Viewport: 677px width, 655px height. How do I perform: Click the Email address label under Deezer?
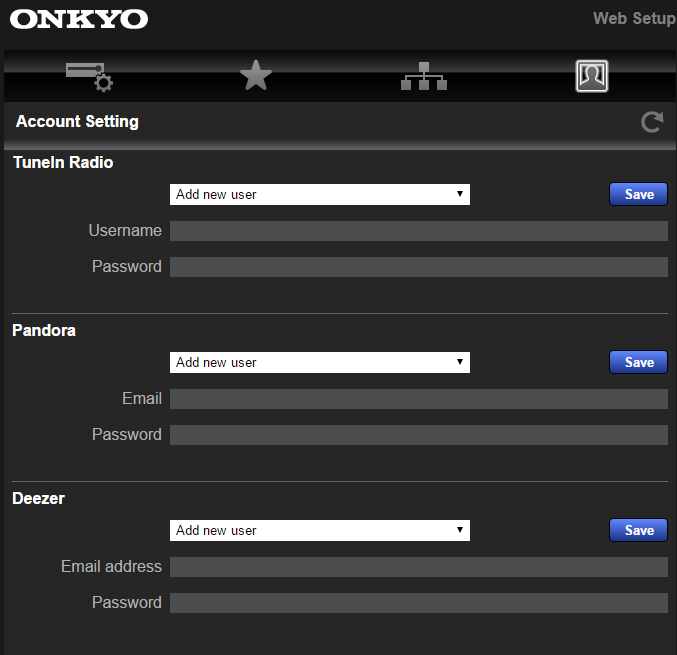[x=111, y=566]
